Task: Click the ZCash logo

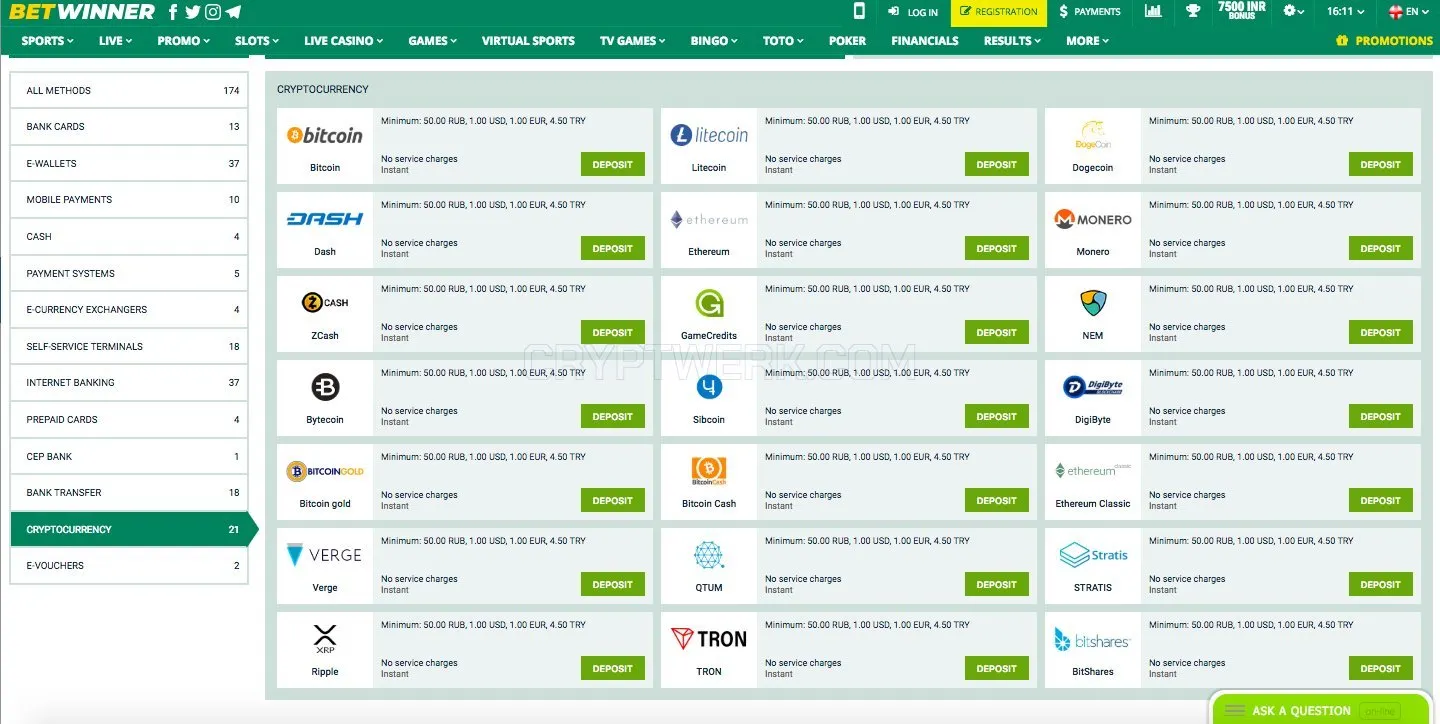Action: pyautogui.click(x=325, y=302)
